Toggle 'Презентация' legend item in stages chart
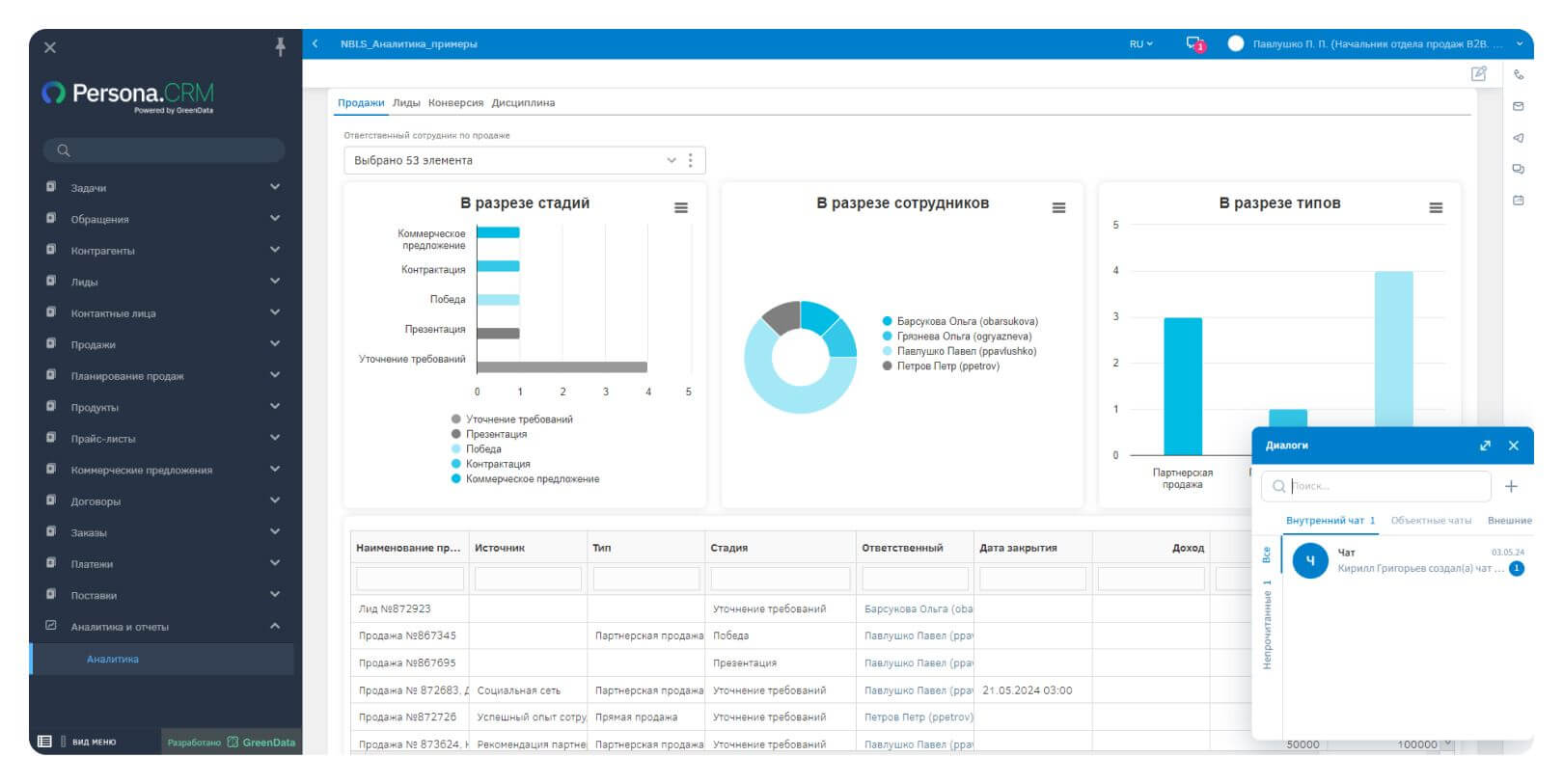Viewport: 1563px width, 784px height. (x=488, y=434)
